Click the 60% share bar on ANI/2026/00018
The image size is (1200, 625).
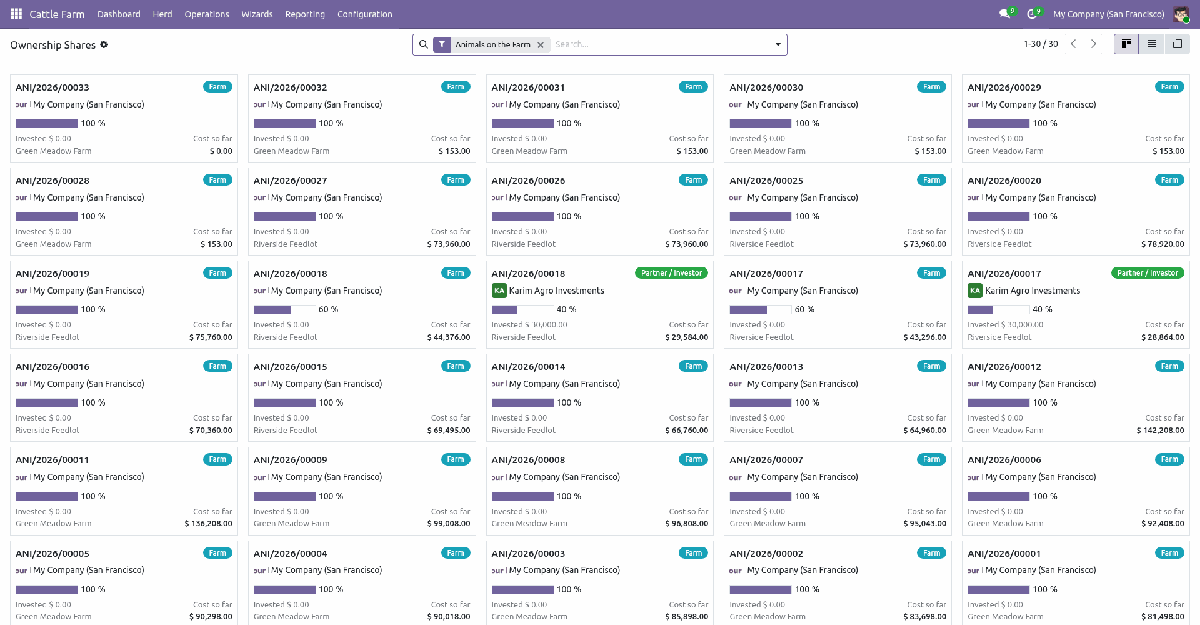point(285,309)
